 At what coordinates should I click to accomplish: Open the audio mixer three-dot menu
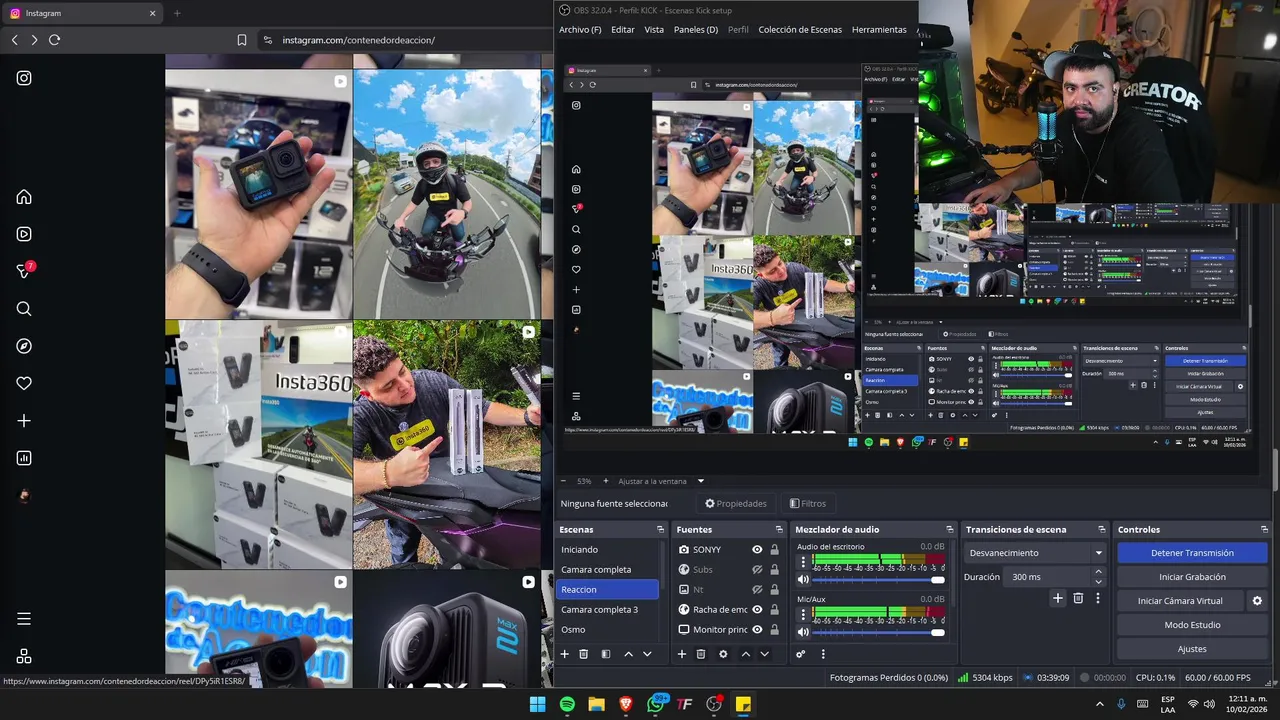pyautogui.click(x=823, y=654)
